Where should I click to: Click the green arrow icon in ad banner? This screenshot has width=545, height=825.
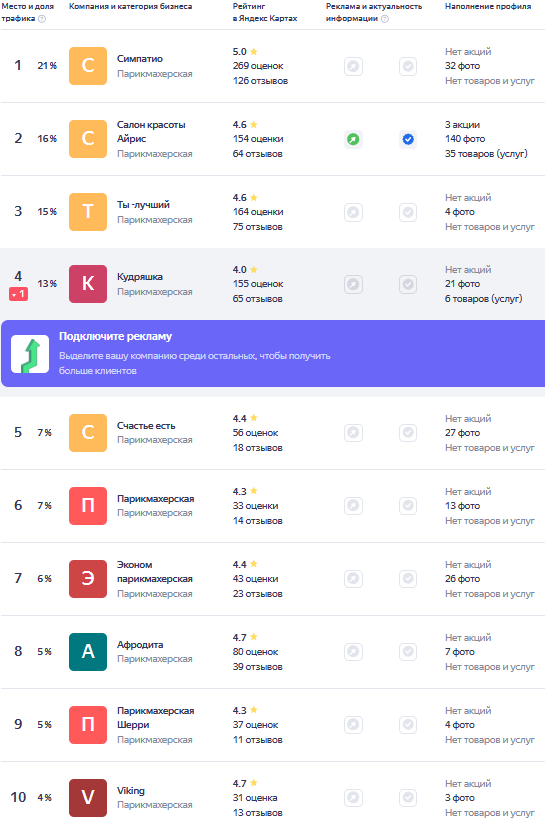pos(30,354)
